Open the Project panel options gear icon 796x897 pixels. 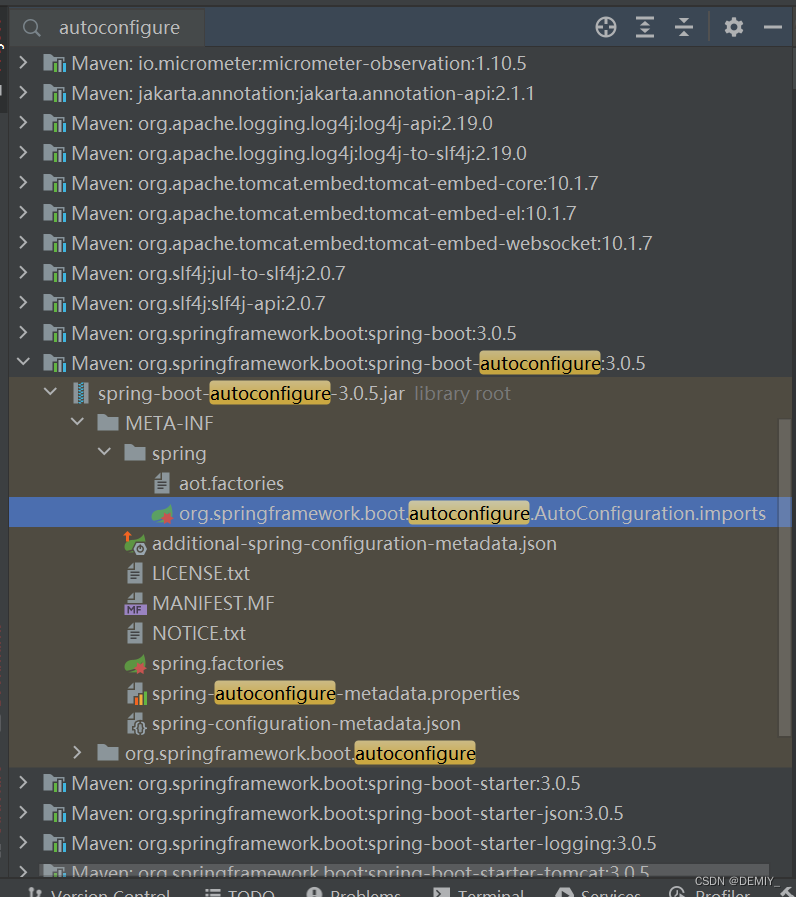pos(733,27)
